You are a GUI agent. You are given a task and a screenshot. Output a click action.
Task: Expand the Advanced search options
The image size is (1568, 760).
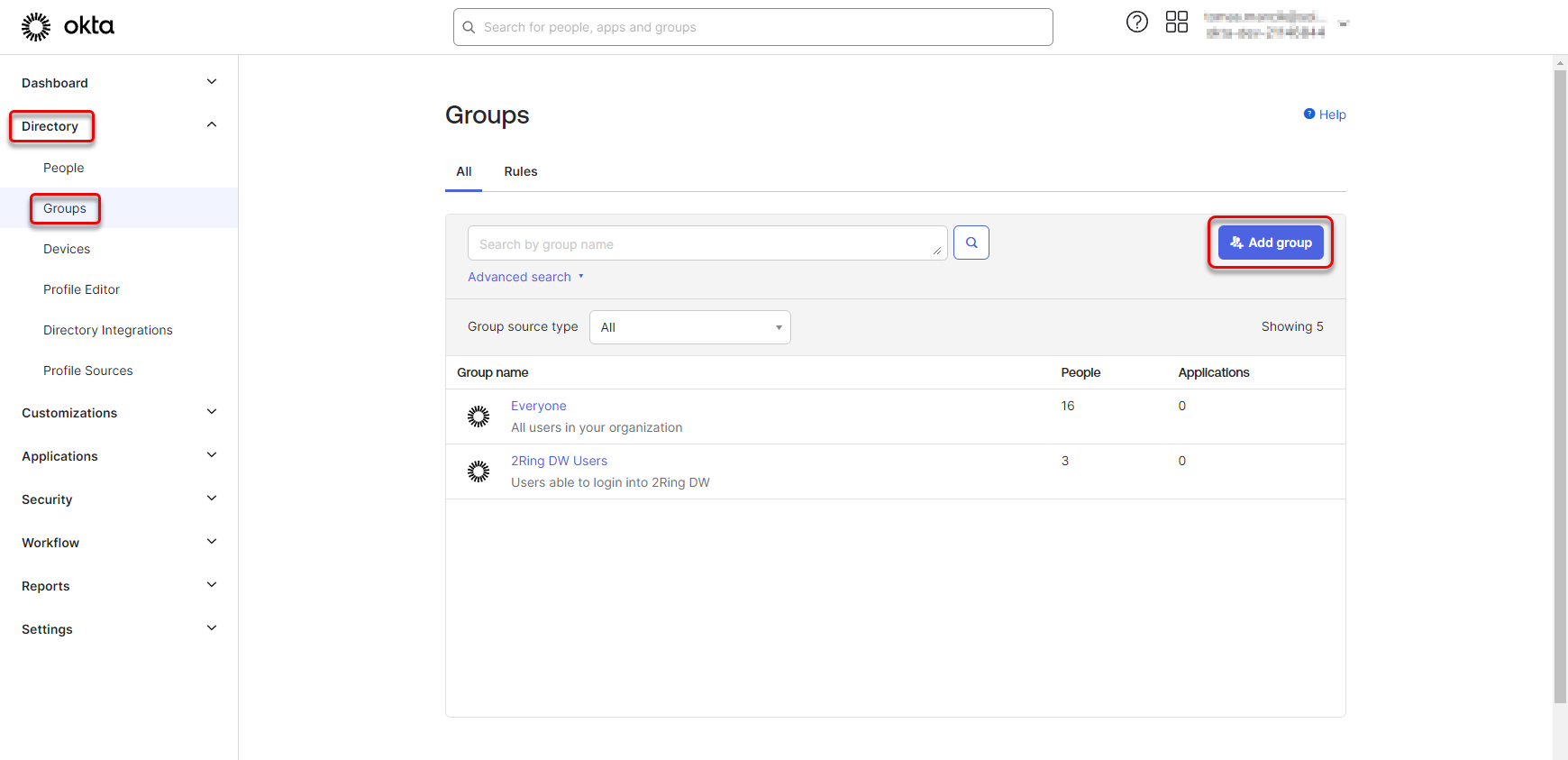click(525, 277)
